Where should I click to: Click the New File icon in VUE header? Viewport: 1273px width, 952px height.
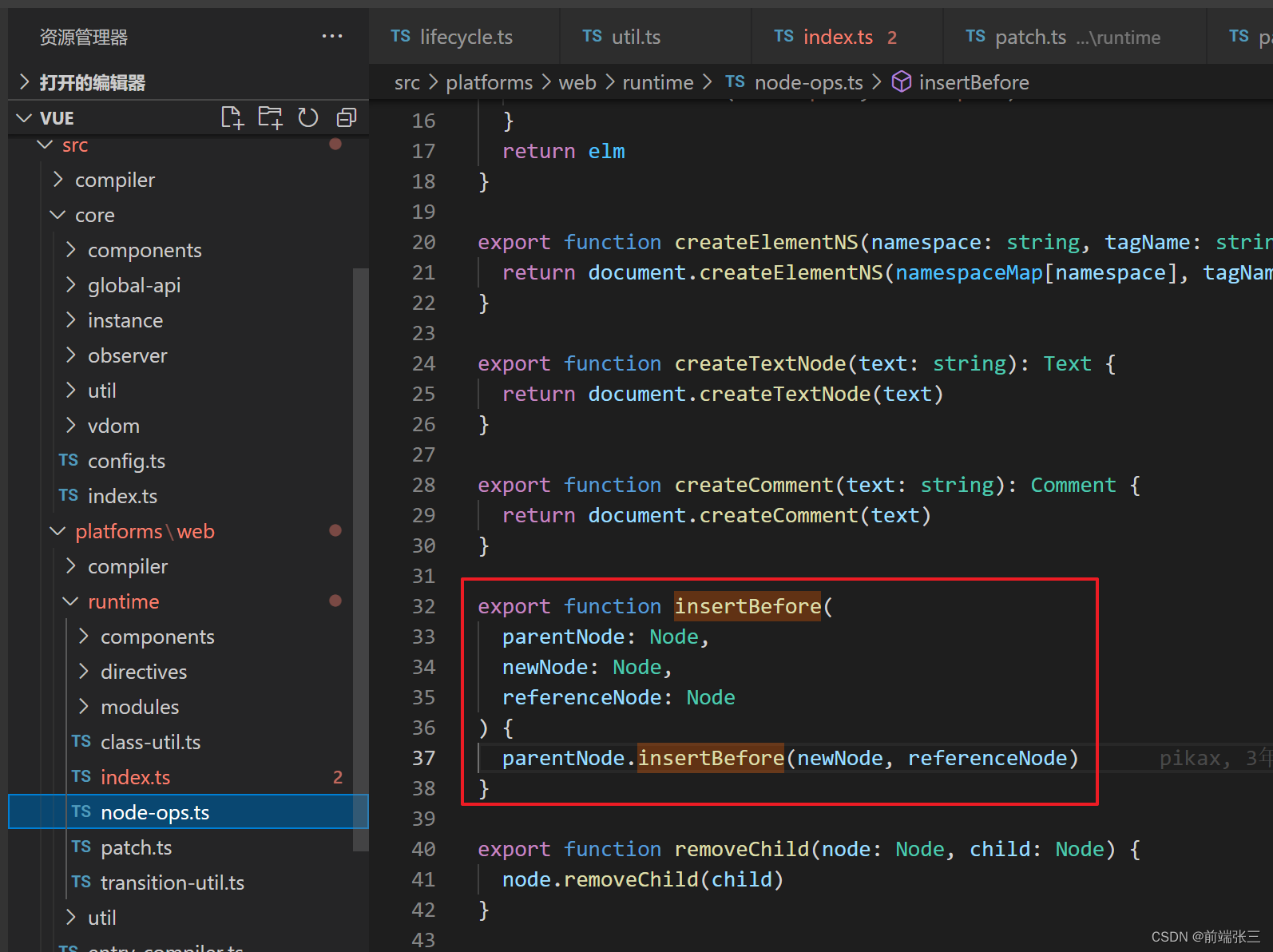coord(232,118)
